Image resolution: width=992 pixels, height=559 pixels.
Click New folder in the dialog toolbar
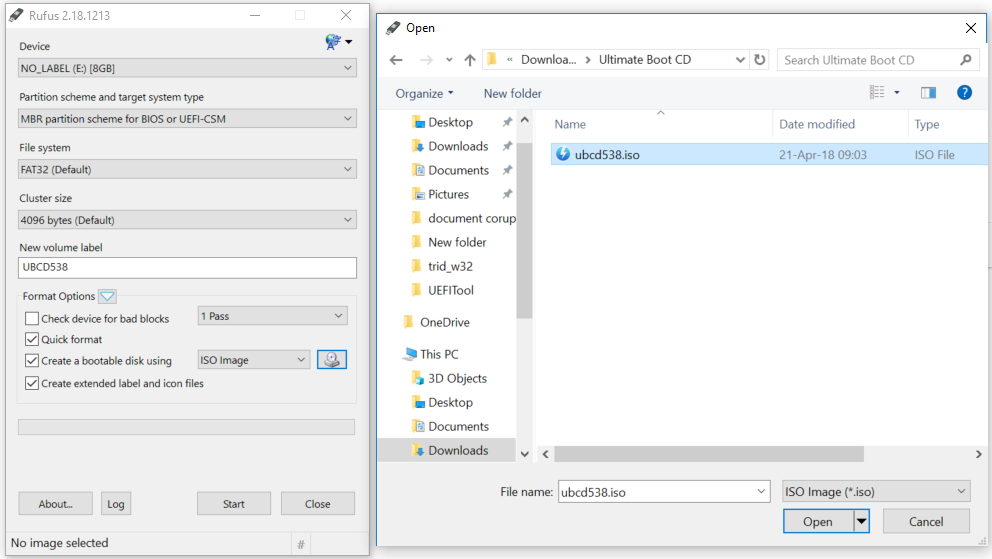512,94
